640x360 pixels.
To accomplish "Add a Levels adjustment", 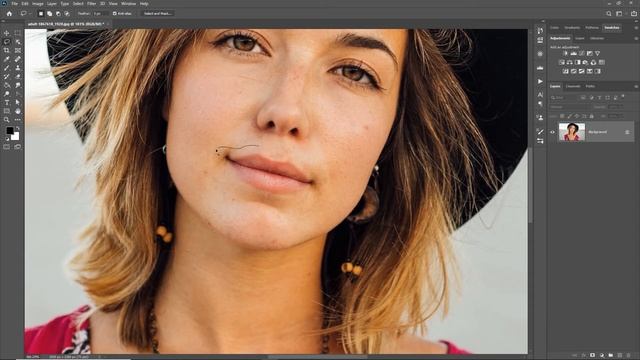I will (573, 53).
